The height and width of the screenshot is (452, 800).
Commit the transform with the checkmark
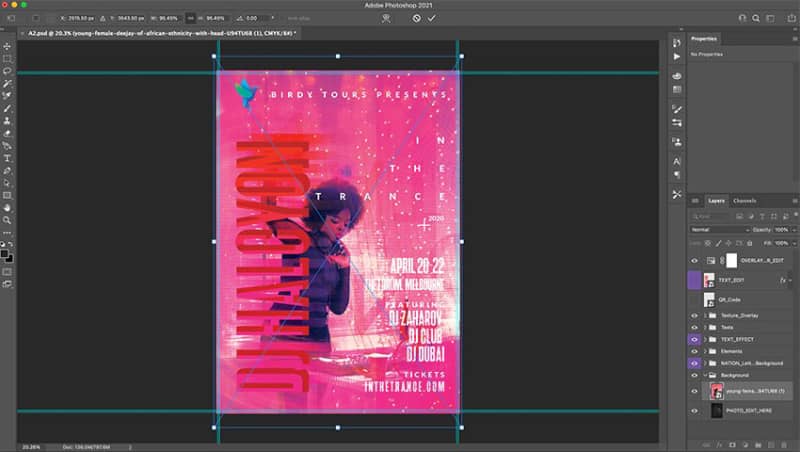(432, 18)
